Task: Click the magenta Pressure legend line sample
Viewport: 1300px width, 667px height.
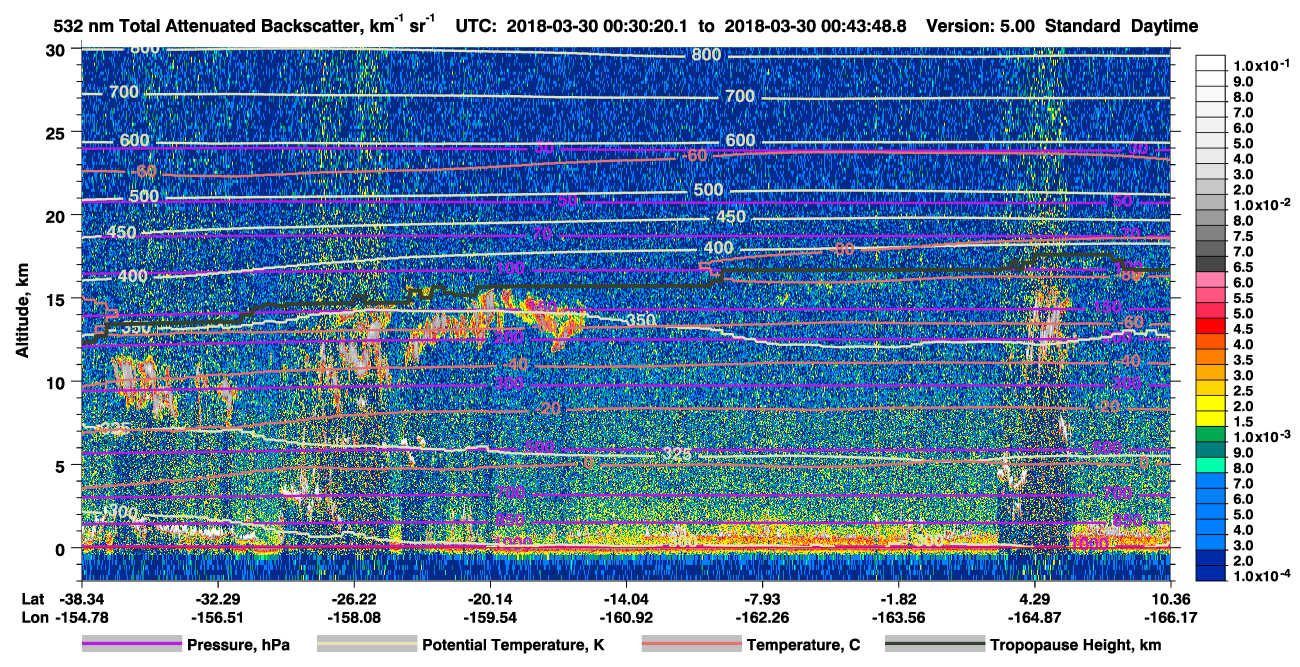Action: click(132, 645)
